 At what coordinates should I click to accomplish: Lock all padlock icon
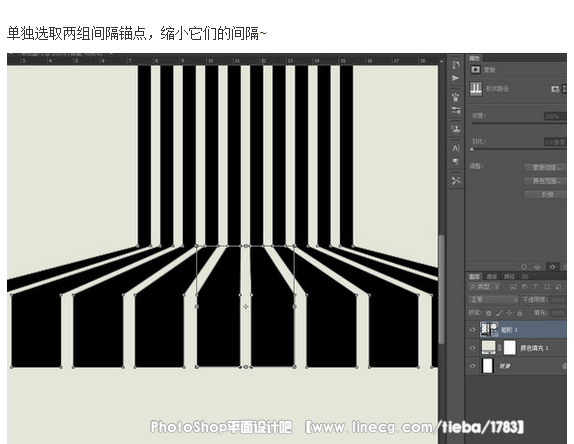coord(519,313)
